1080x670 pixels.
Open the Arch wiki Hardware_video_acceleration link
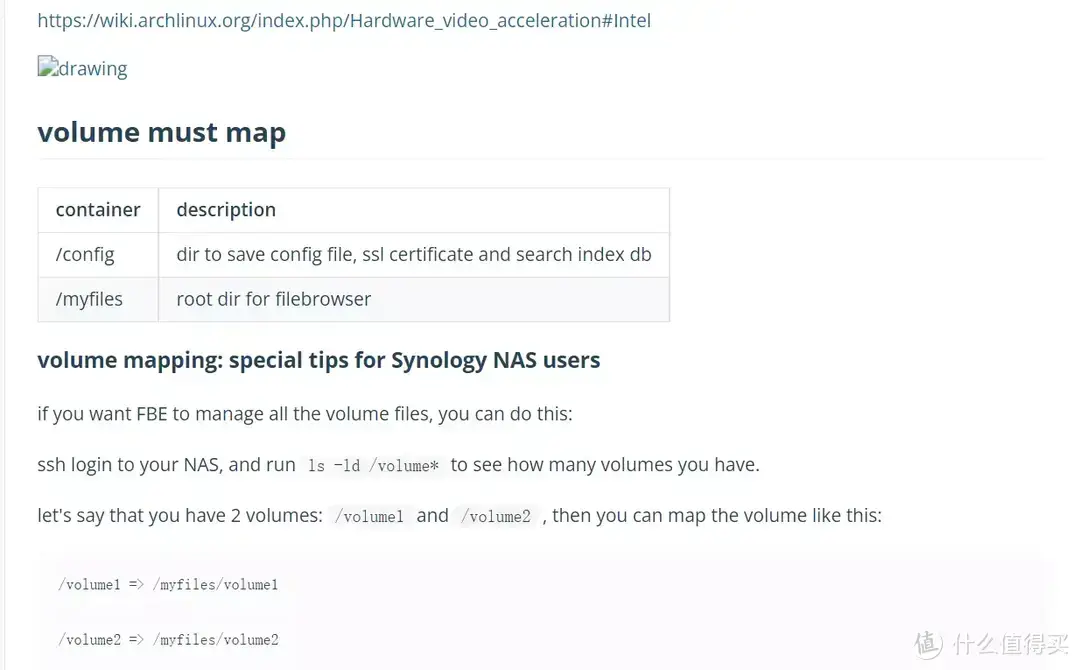click(x=344, y=20)
